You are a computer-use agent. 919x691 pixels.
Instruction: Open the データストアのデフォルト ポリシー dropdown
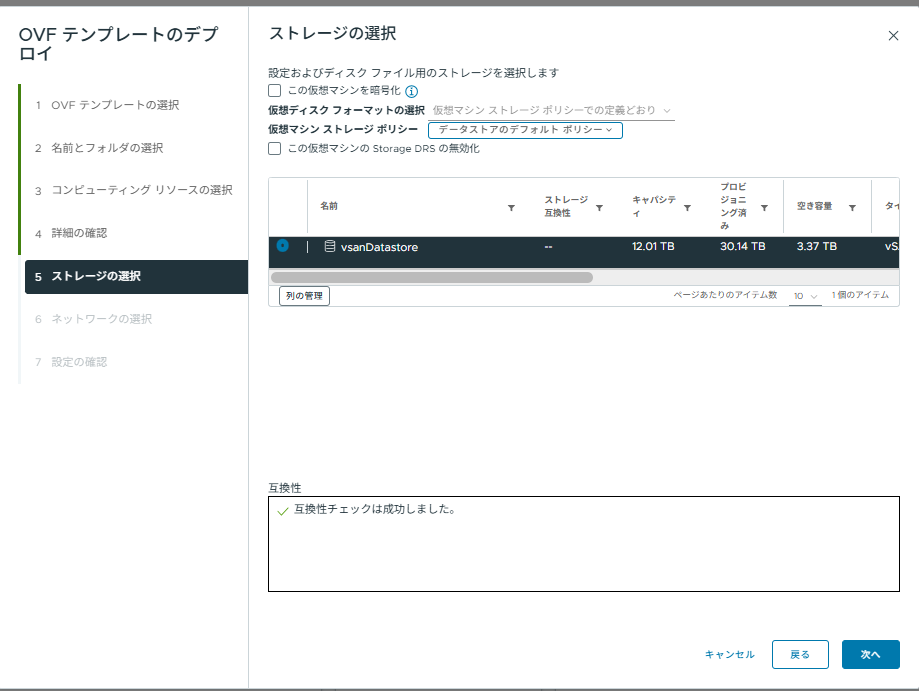525,130
